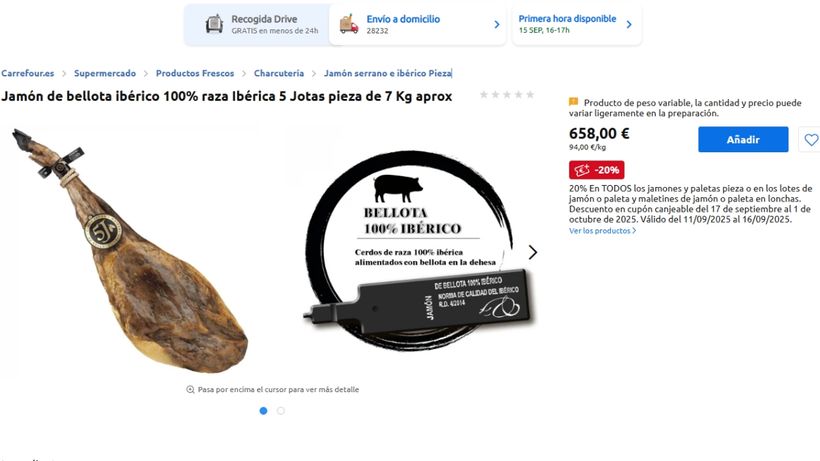Expand Primera hora disponible time slot chevron
This screenshot has width=820, height=461.
(x=629, y=25)
